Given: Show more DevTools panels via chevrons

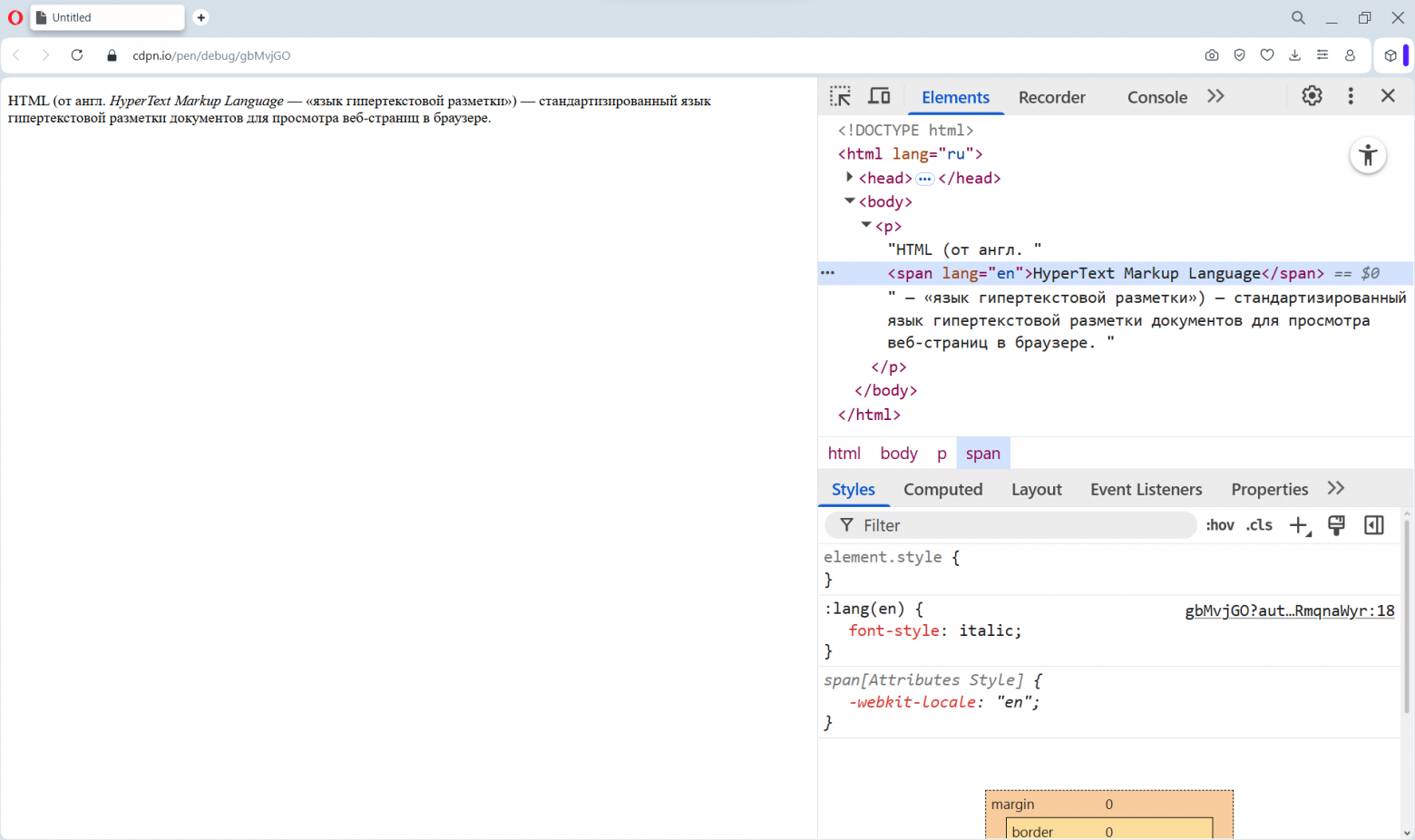Looking at the screenshot, I should coord(1215,96).
